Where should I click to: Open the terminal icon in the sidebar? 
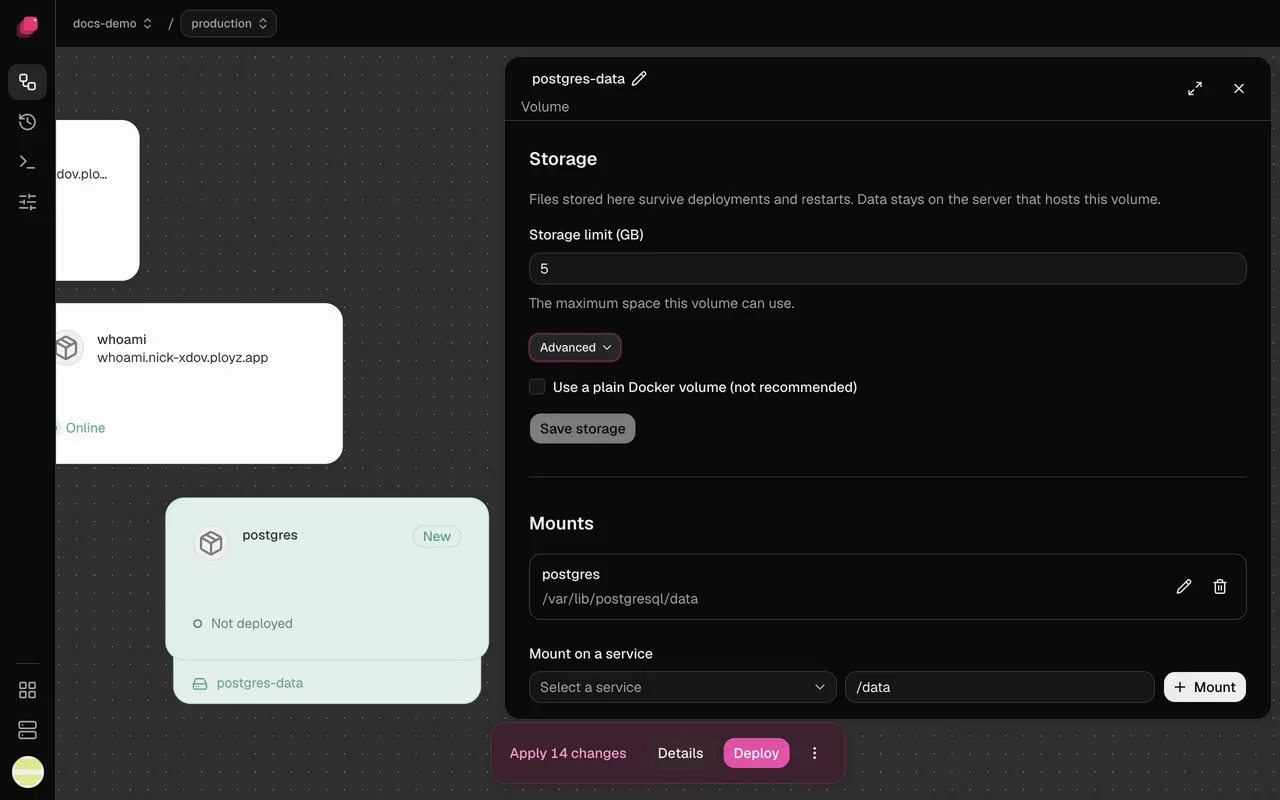click(x=27, y=162)
